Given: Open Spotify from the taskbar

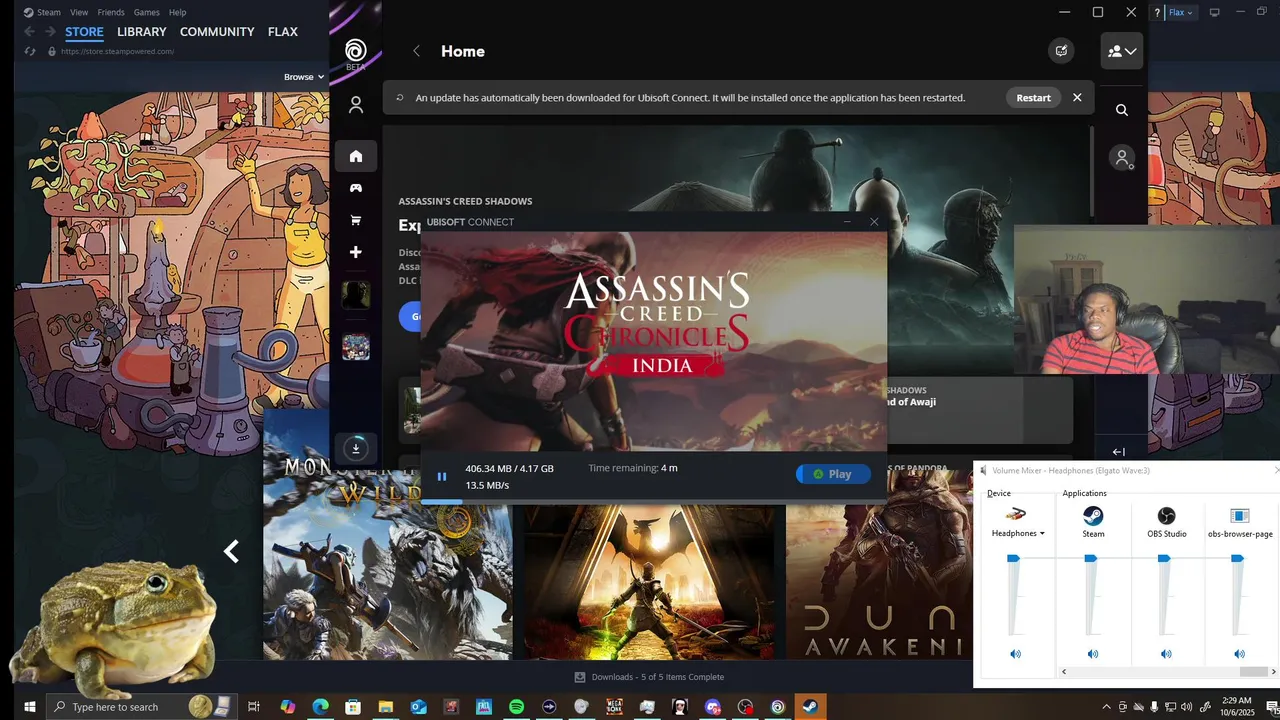Looking at the screenshot, I should coord(516,707).
